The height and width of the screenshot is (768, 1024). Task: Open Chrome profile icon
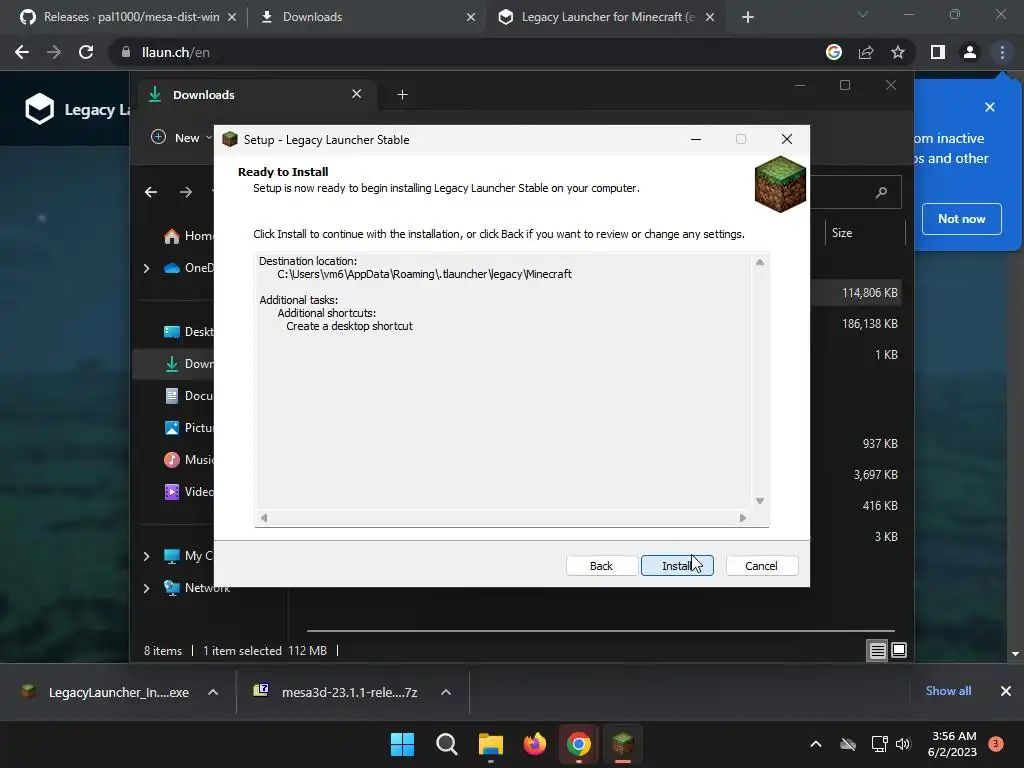coord(970,52)
